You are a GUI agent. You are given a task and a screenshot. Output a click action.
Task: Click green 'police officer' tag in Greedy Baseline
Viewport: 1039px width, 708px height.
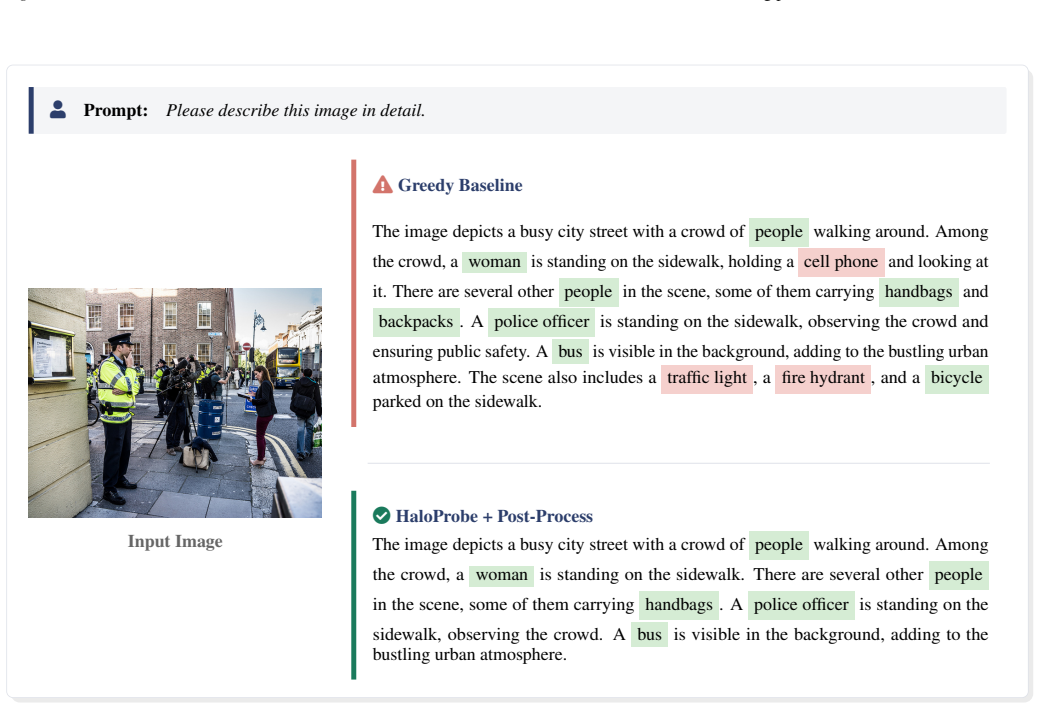(x=541, y=322)
